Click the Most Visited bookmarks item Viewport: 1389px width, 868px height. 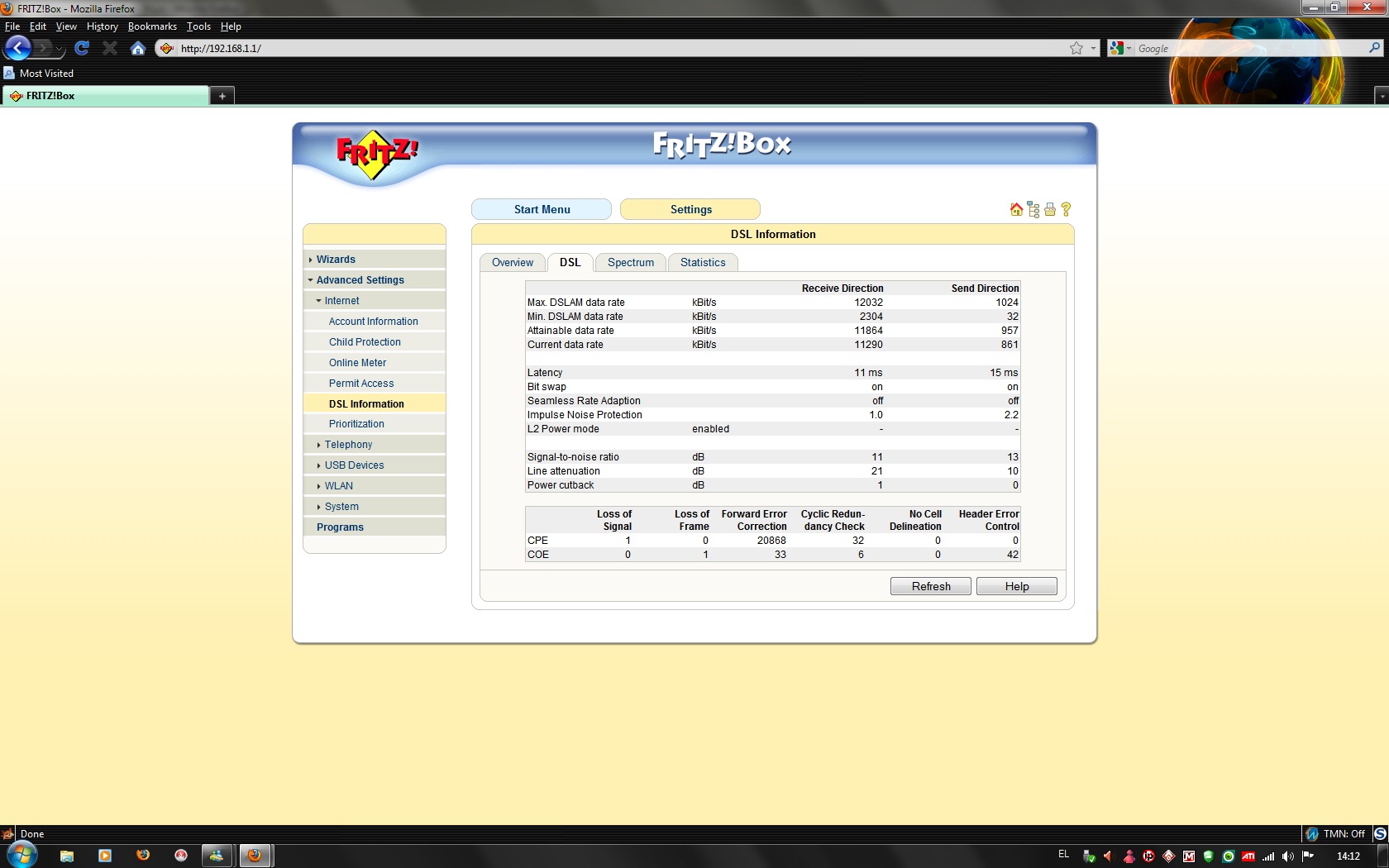coord(39,73)
